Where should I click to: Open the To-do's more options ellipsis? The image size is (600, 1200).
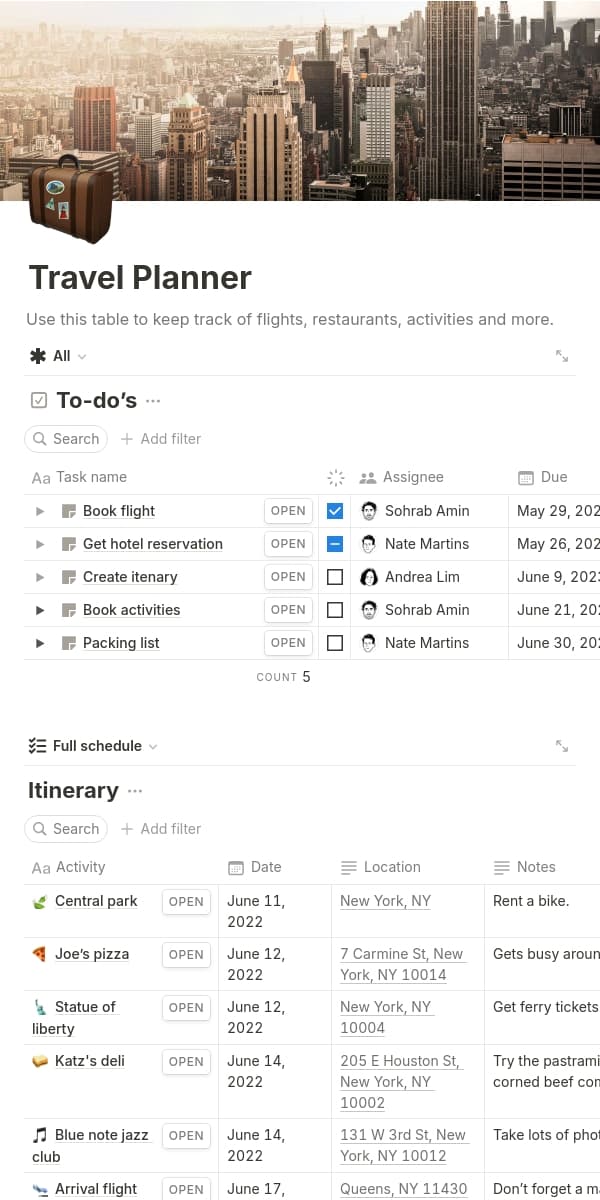pyautogui.click(x=153, y=401)
